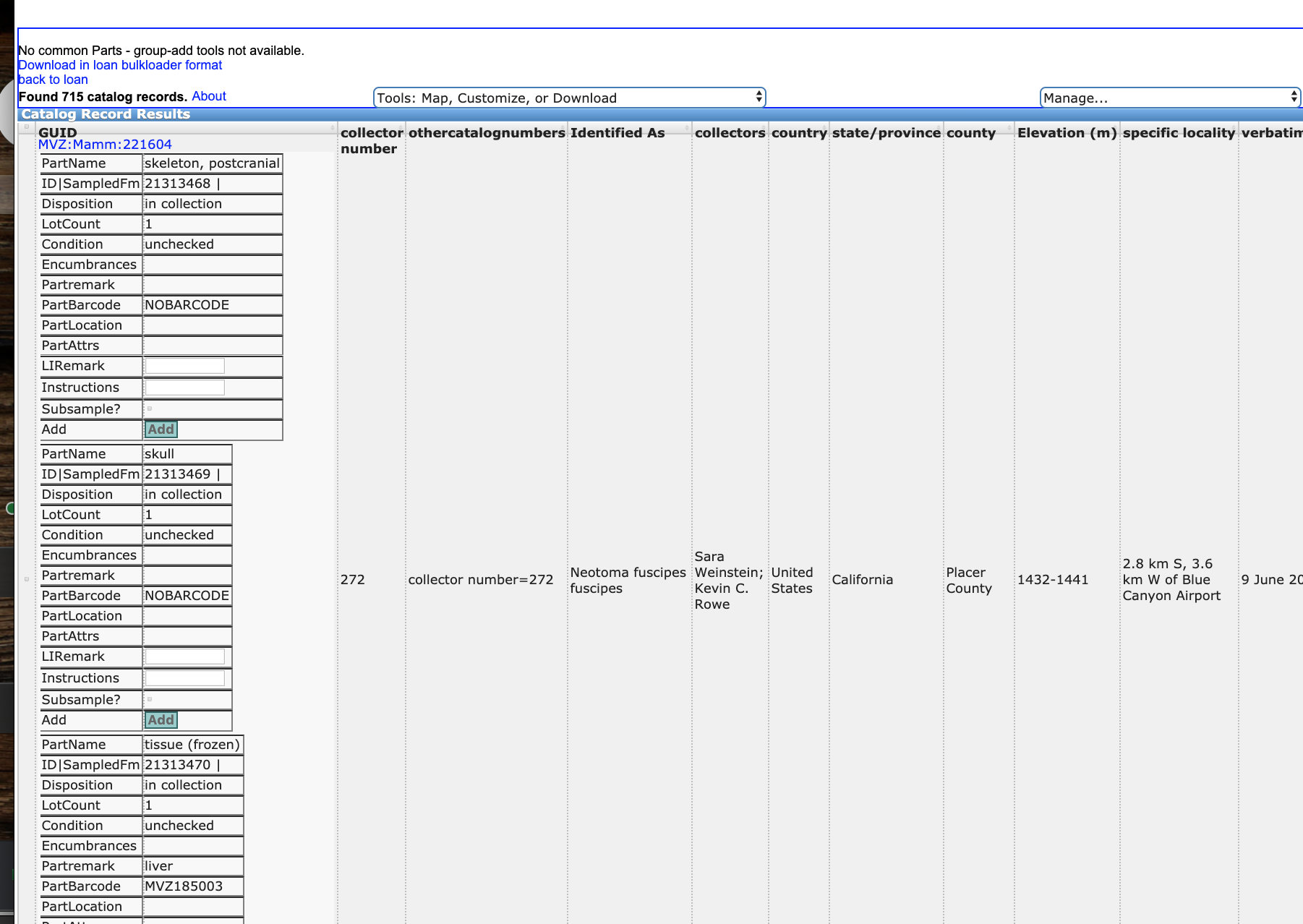This screenshot has width=1303, height=924.
Task: Add the skull part to loan
Action: tap(161, 720)
